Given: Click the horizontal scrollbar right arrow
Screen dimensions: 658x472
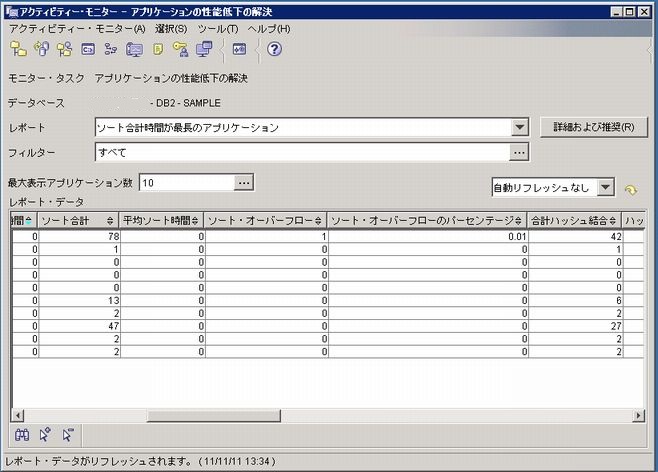Looking at the screenshot, I should (x=638, y=415).
